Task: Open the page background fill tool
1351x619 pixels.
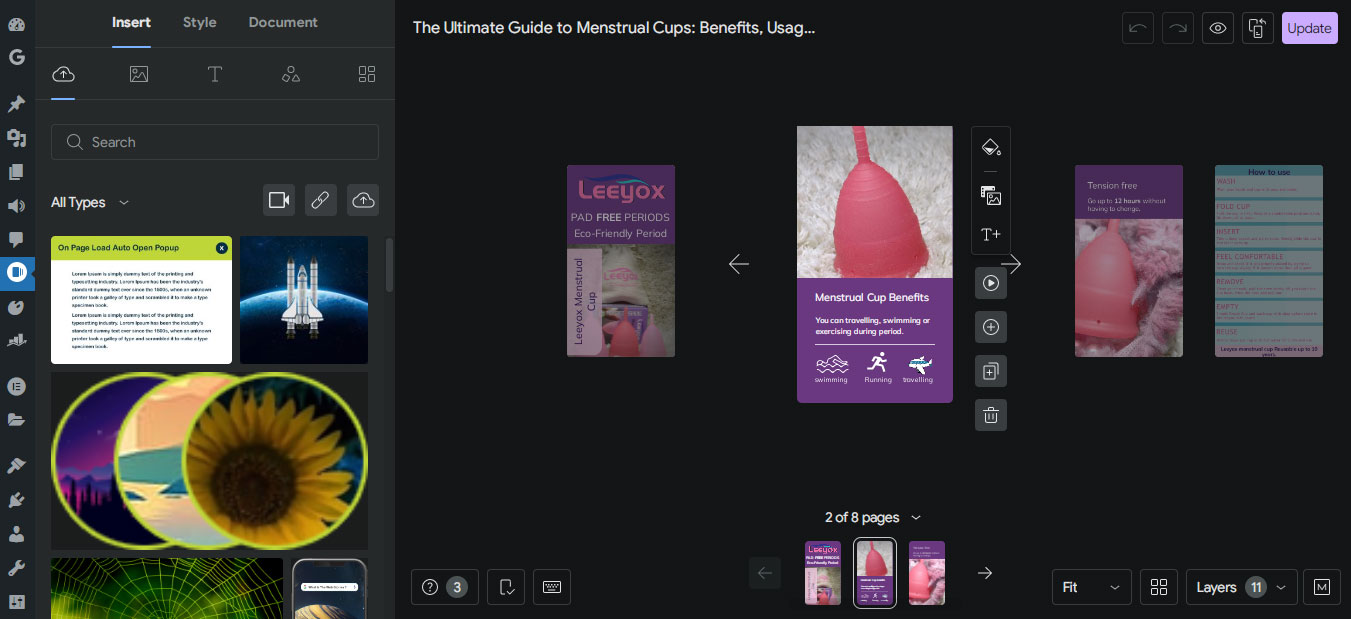Action: 991,148
